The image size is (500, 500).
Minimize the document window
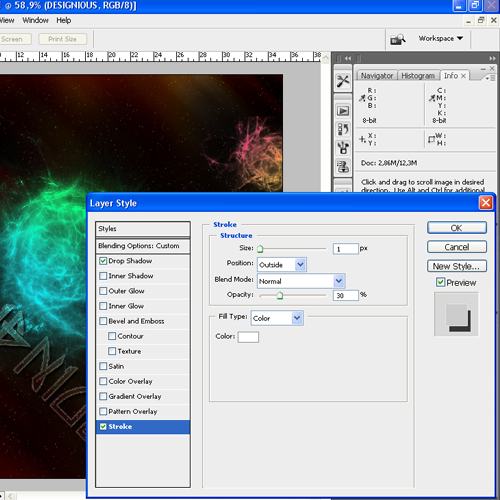469,21
